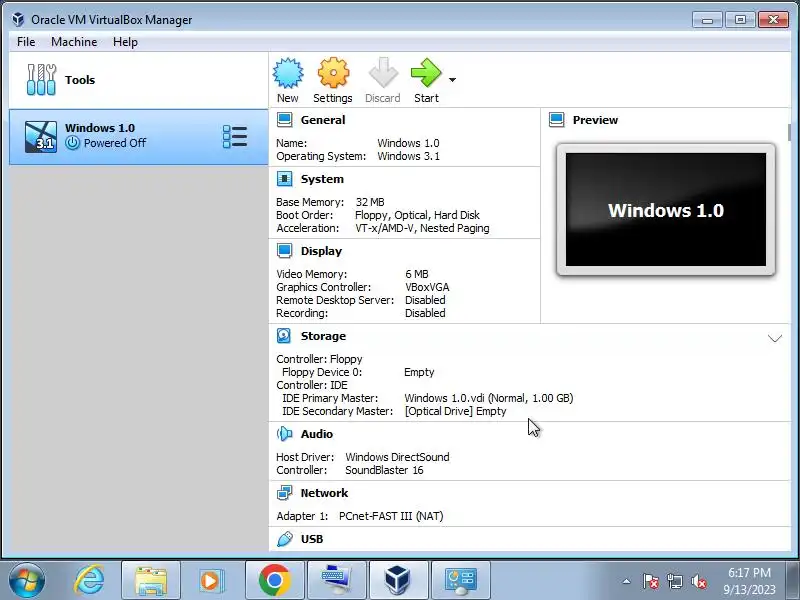This screenshot has height=600, width=800.
Task: Click the Preview section icon
Action: (x=557, y=120)
